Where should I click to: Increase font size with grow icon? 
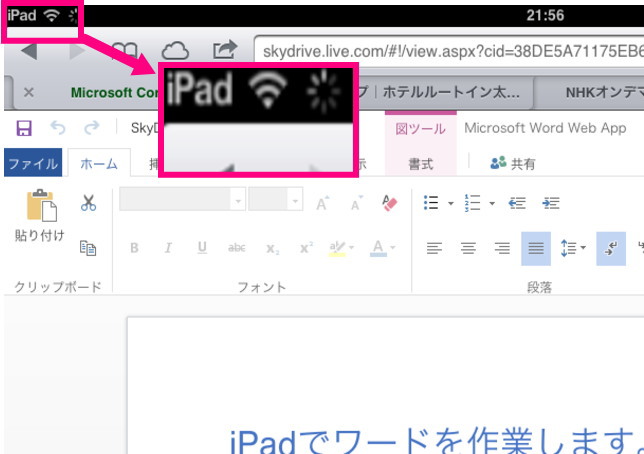(322, 203)
